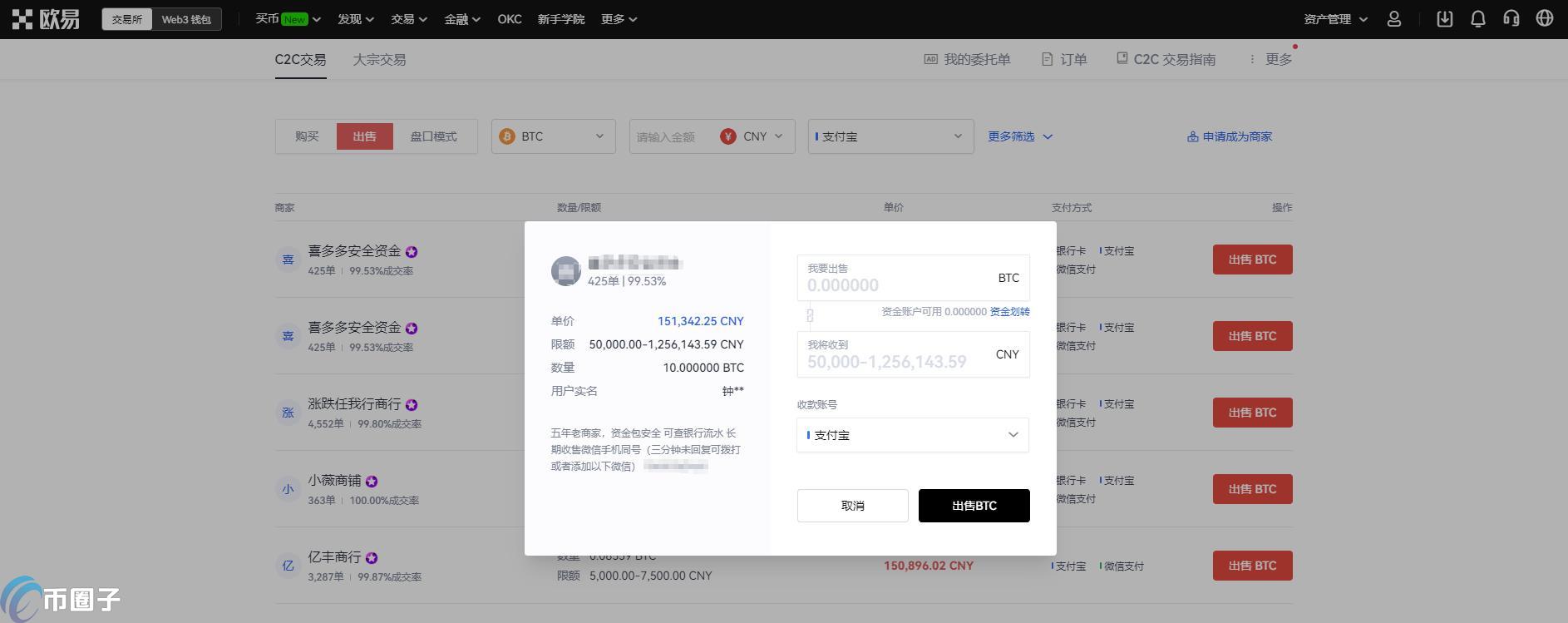Open the language globe icon
This screenshot has width=1568, height=623.
(x=1545, y=18)
